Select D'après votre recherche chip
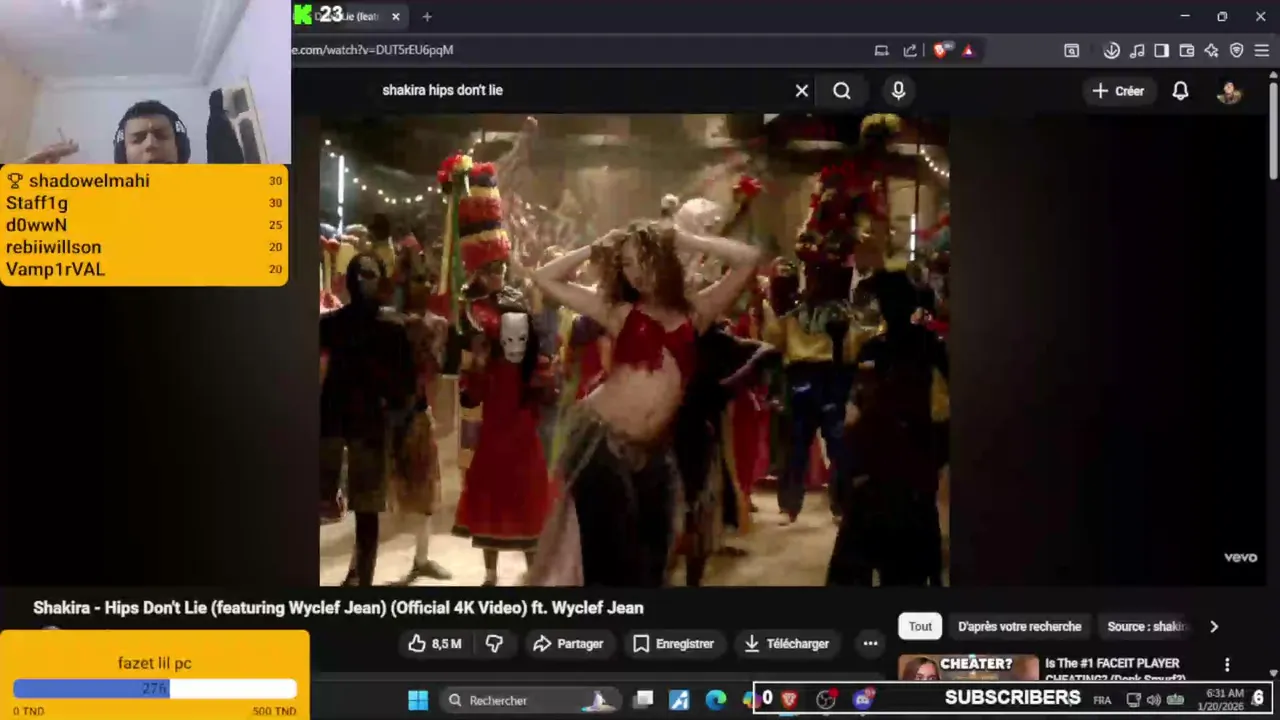Screen dimensions: 1280x720 pos(1019,627)
